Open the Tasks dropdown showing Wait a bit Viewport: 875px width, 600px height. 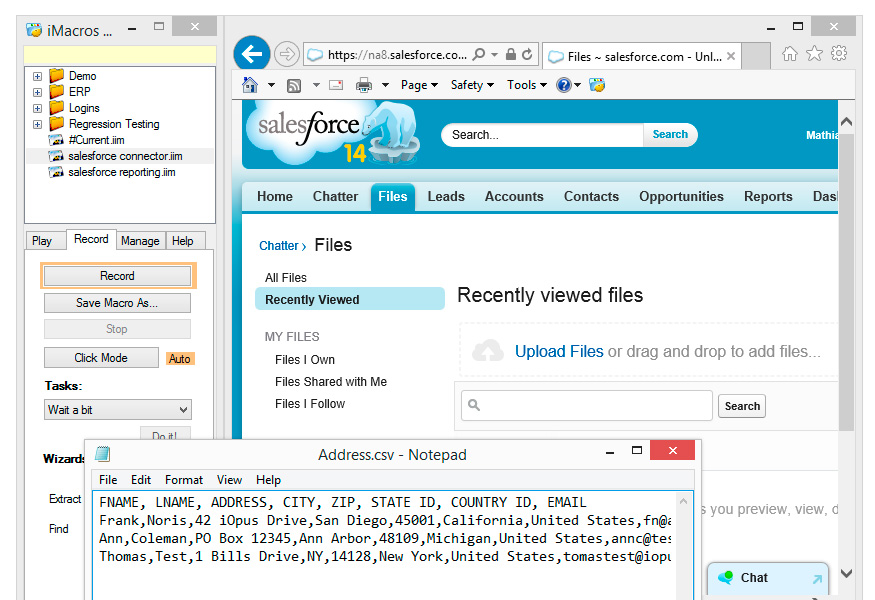118,410
